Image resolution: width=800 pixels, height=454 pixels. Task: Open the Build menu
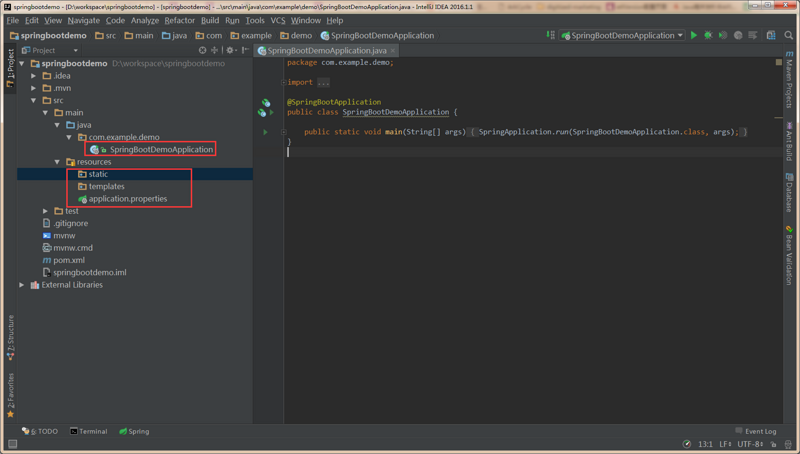point(210,20)
